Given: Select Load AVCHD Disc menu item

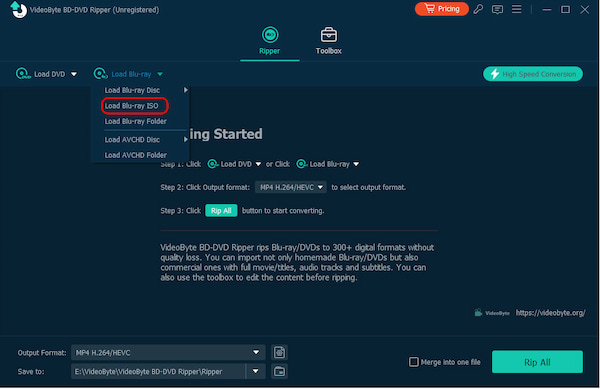Looking at the screenshot, I should click(132, 140).
